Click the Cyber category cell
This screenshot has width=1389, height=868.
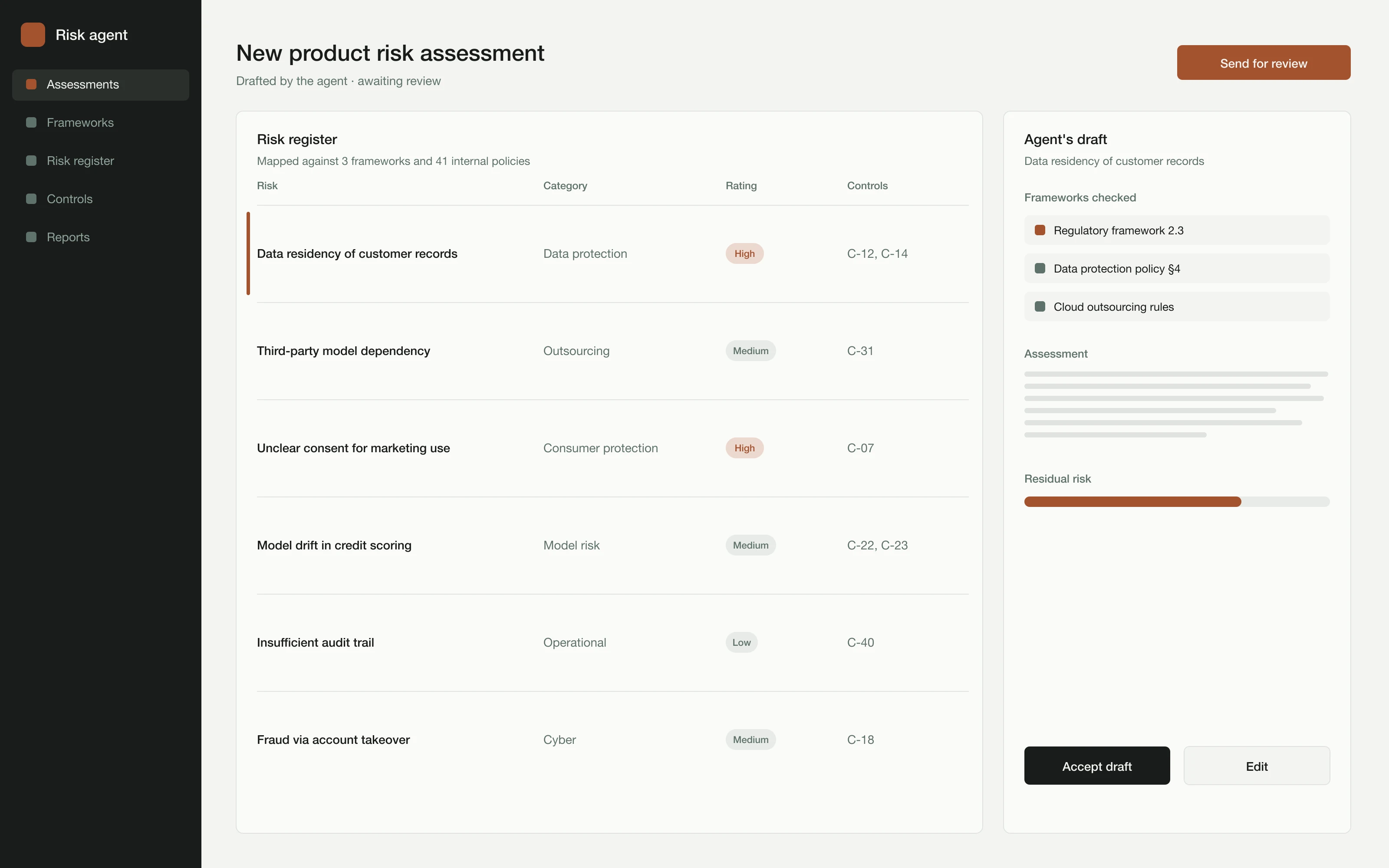pyautogui.click(x=559, y=740)
